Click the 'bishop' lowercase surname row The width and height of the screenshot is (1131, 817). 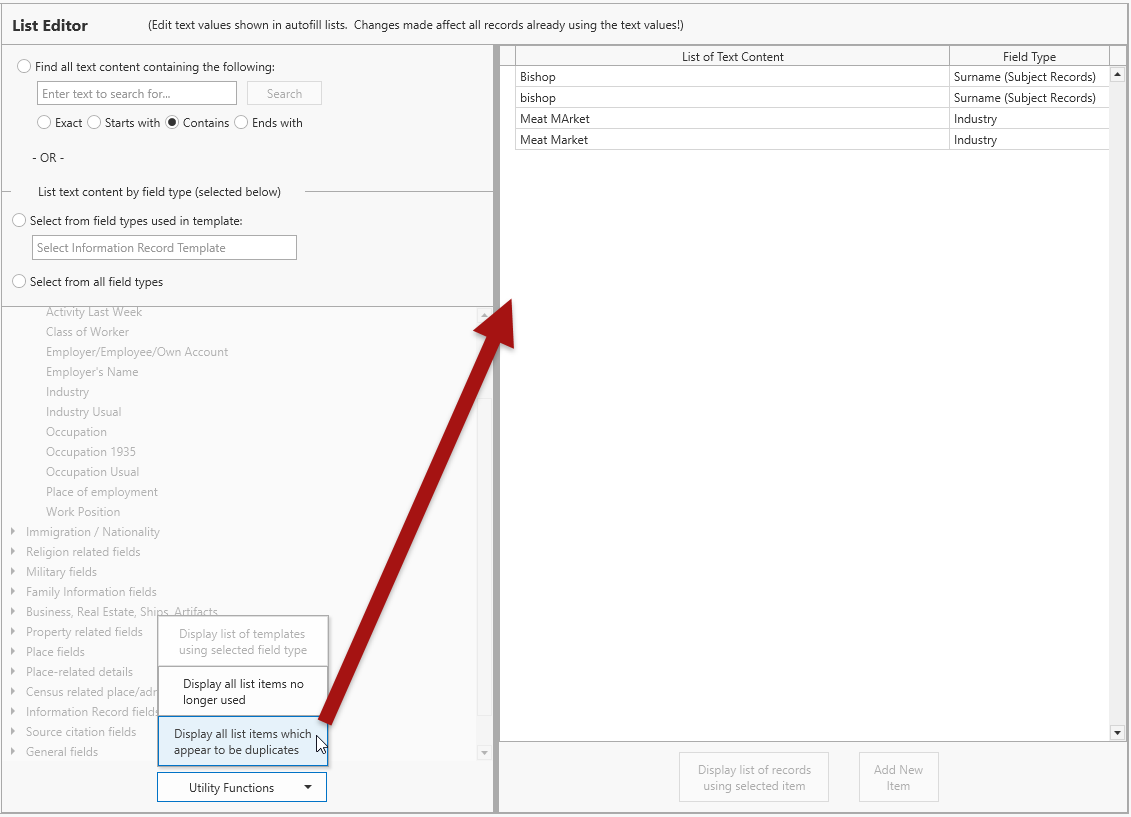732,98
